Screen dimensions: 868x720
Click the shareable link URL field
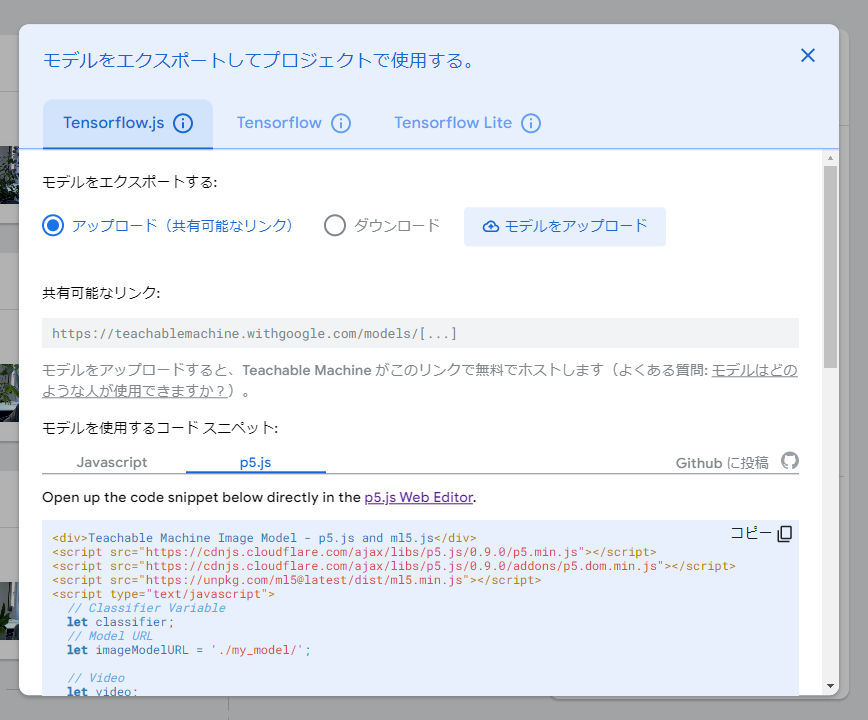point(420,333)
